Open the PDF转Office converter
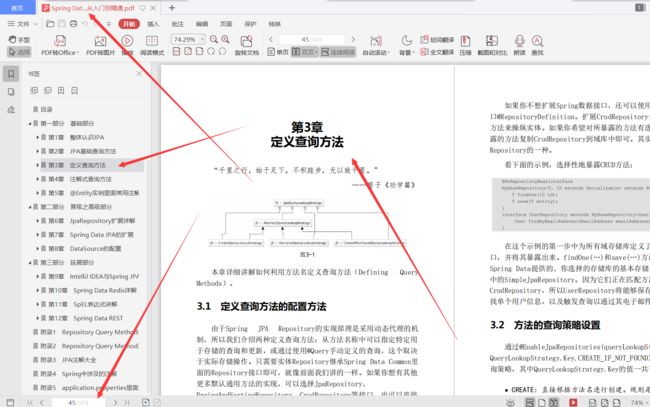Viewport: 650px width, 407px height. [x=60, y=46]
